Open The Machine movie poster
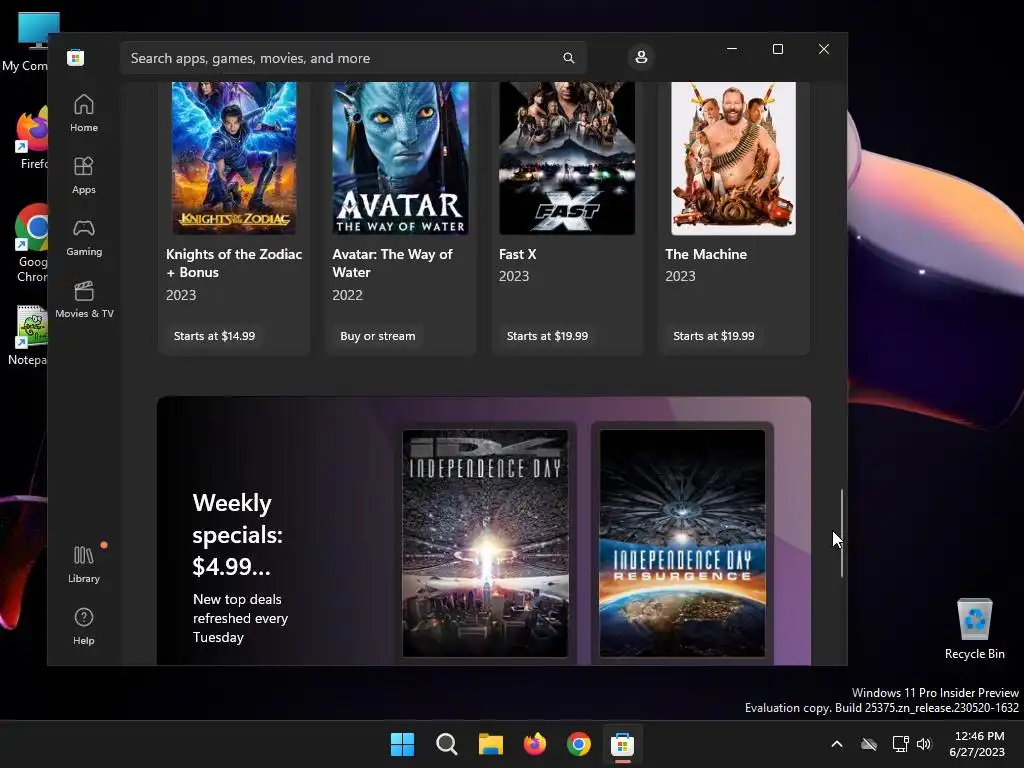Viewport: 1024px width, 768px height. tap(733, 158)
